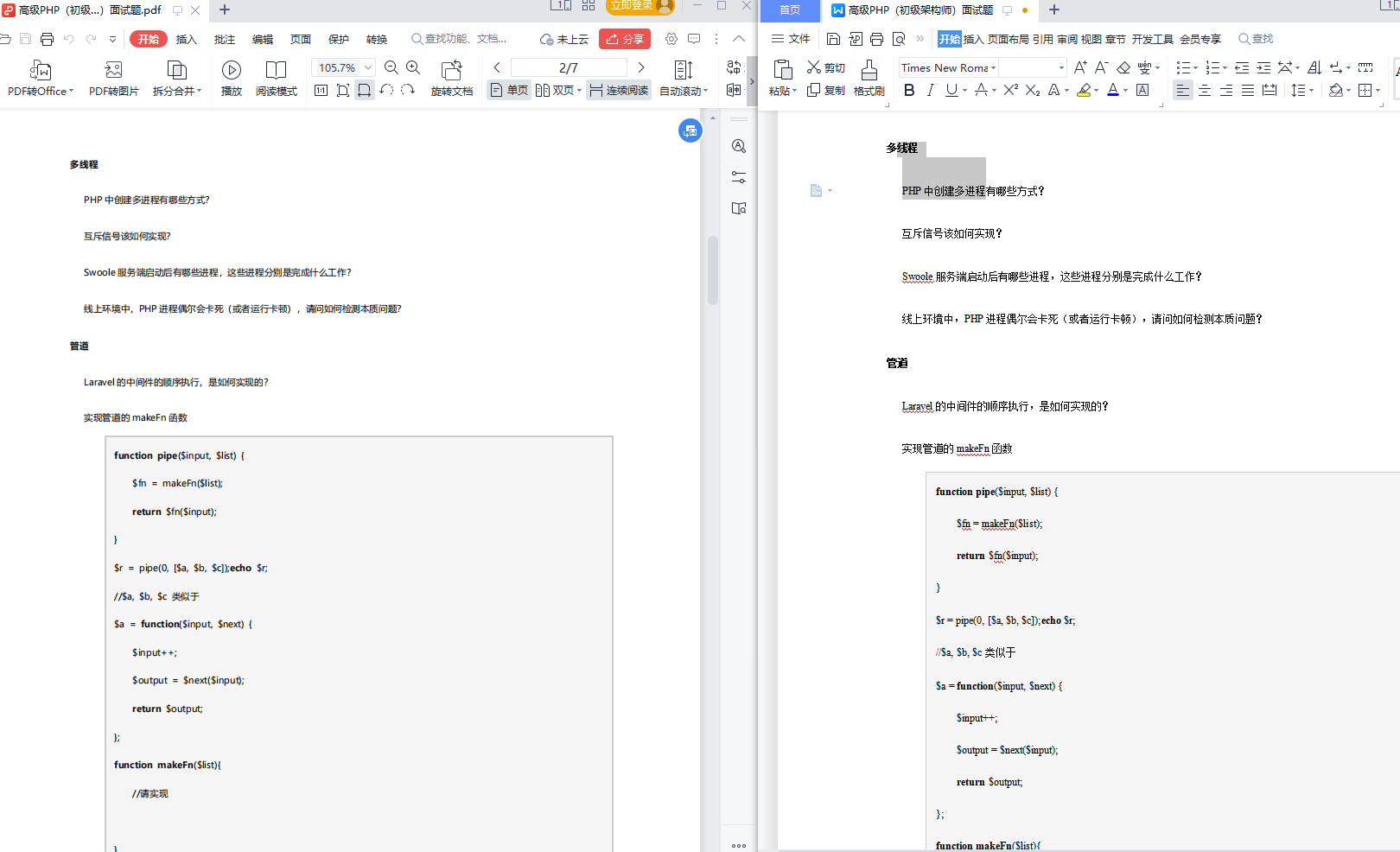
Task: Center align the paragraph
Action: click(x=1205, y=90)
